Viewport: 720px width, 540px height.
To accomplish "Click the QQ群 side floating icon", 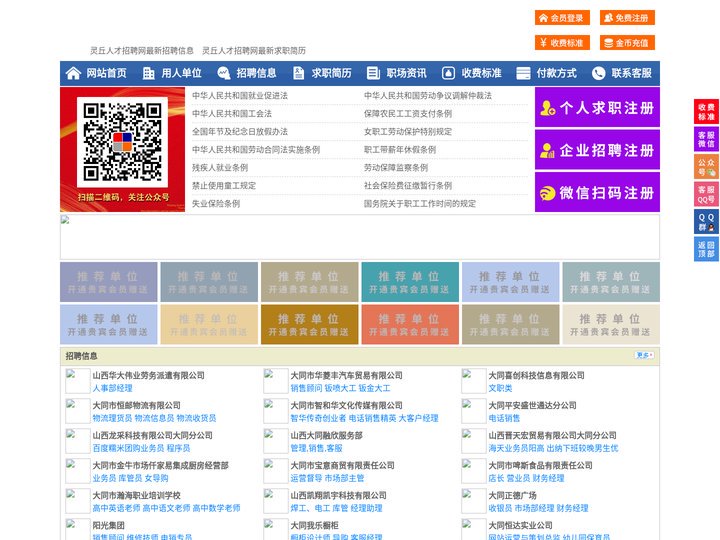I will click(706, 222).
